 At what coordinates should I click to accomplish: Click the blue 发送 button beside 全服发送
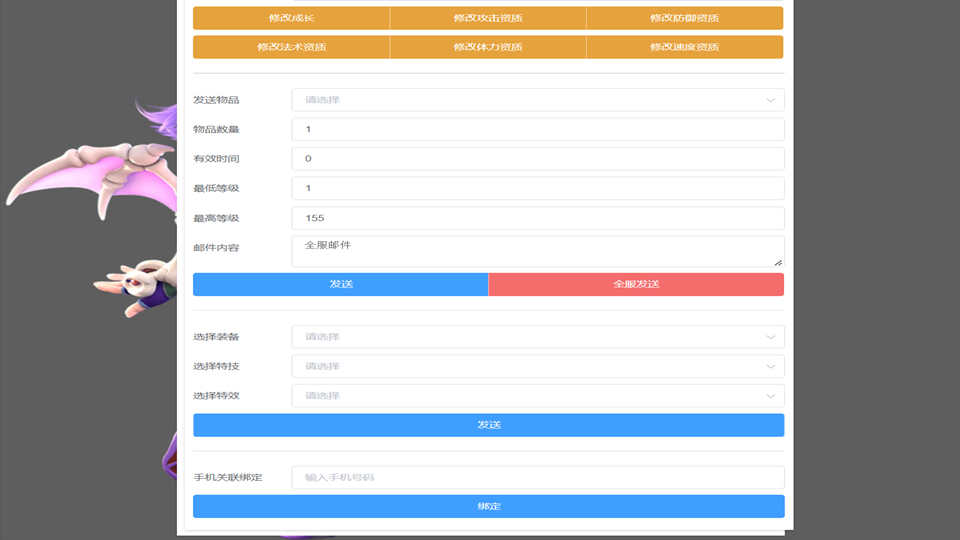340,284
